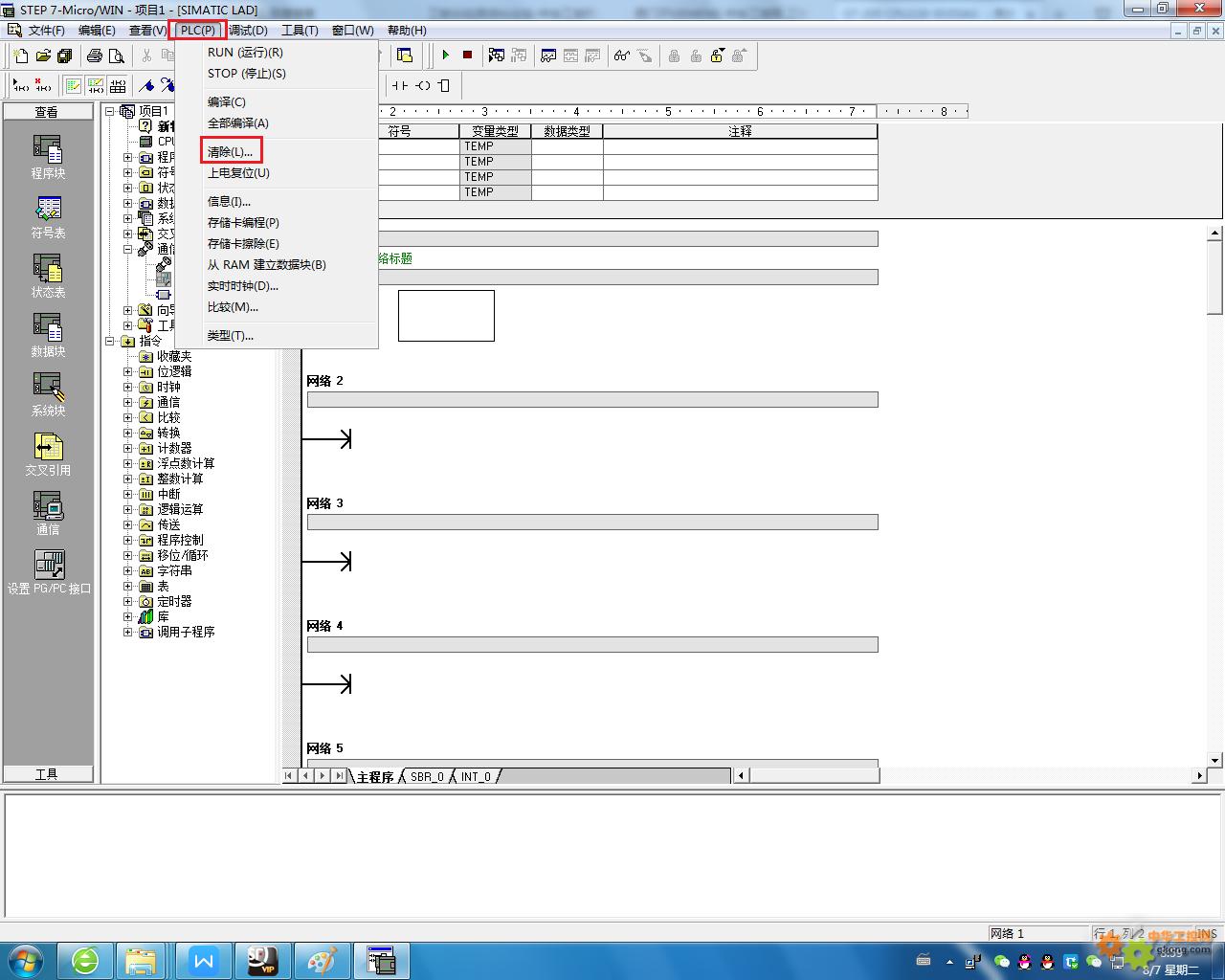Click the Print Preview icon
This screenshot has width=1225, height=980.
[116, 56]
